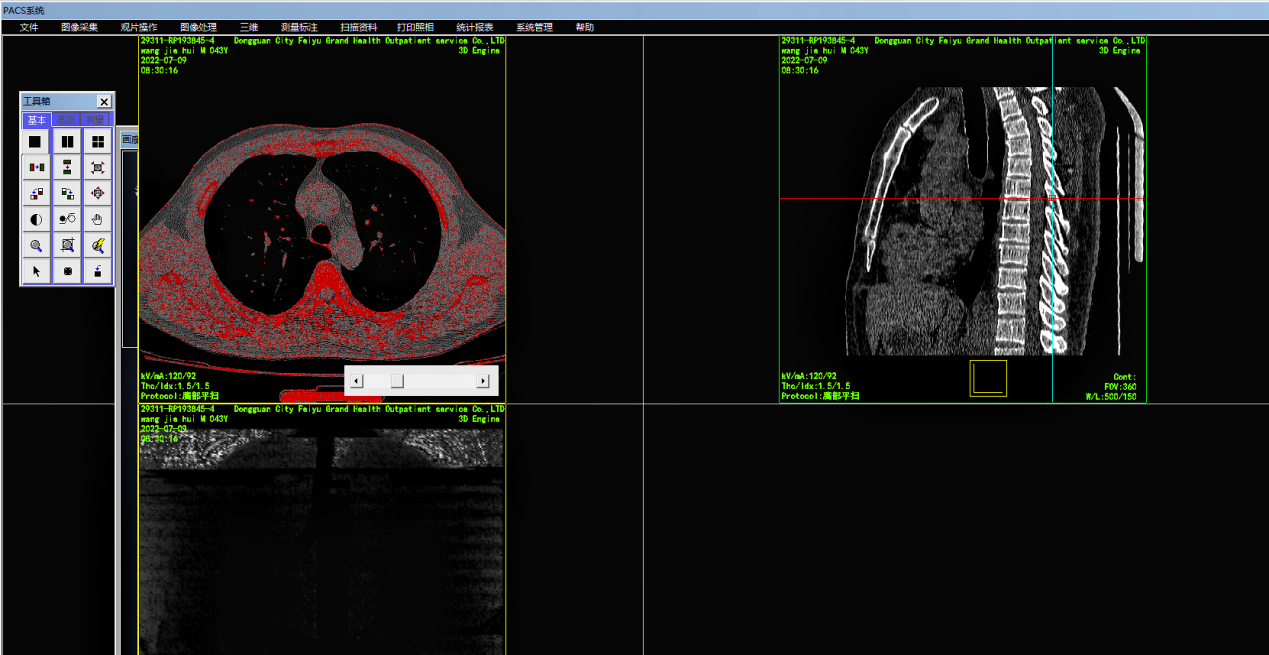
Task: Open the 三维 menu
Action: [249, 27]
